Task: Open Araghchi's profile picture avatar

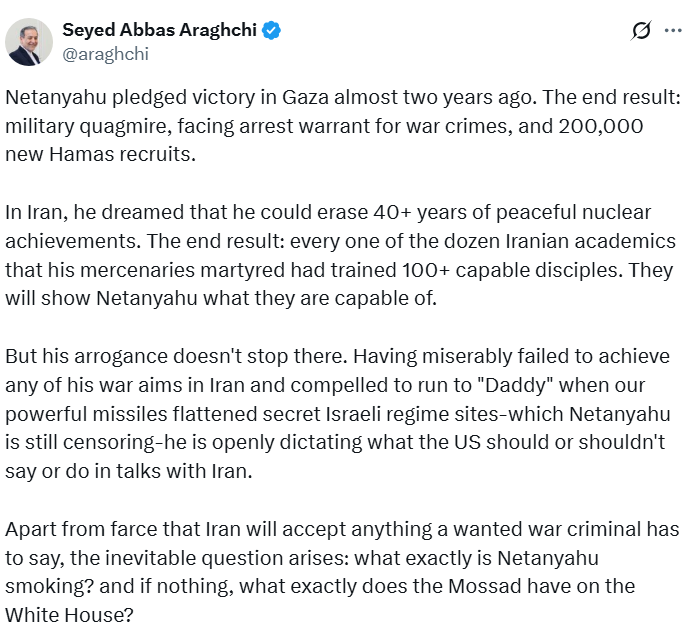Action: [29, 42]
